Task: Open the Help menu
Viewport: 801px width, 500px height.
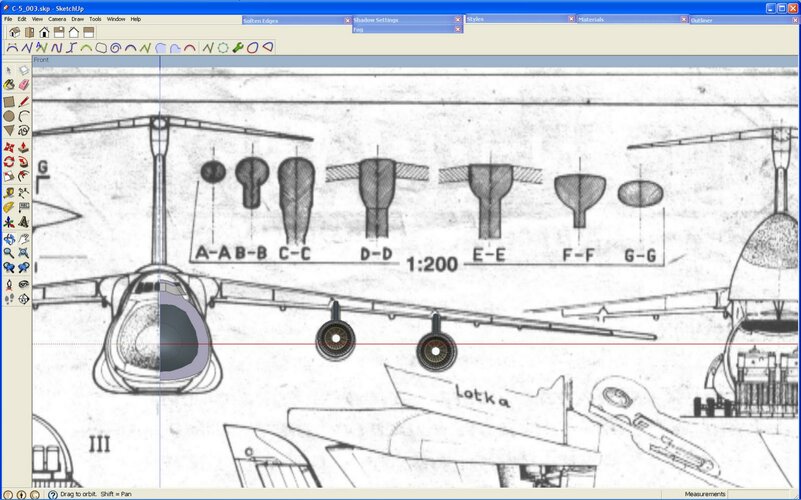Action: [135, 19]
